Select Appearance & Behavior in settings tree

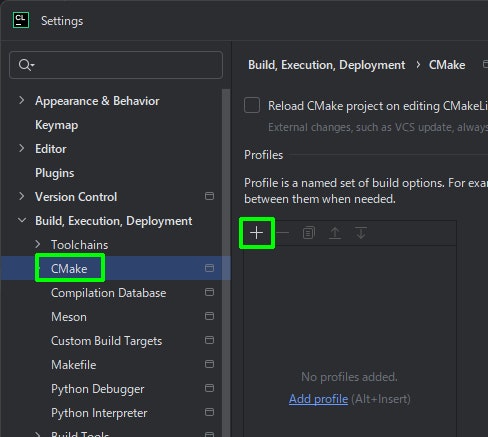[97, 101]
